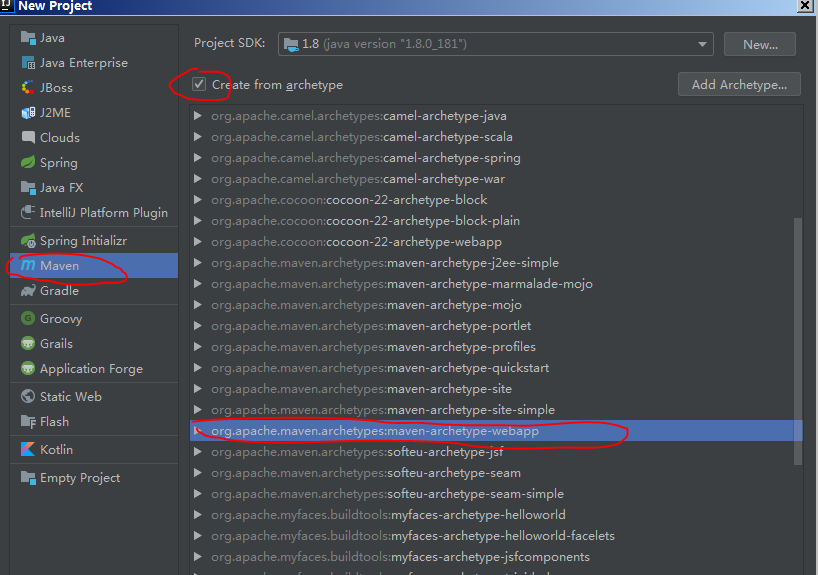Expand maven-archetype-webapp node
818x575 pixels.
click(198, 430)
